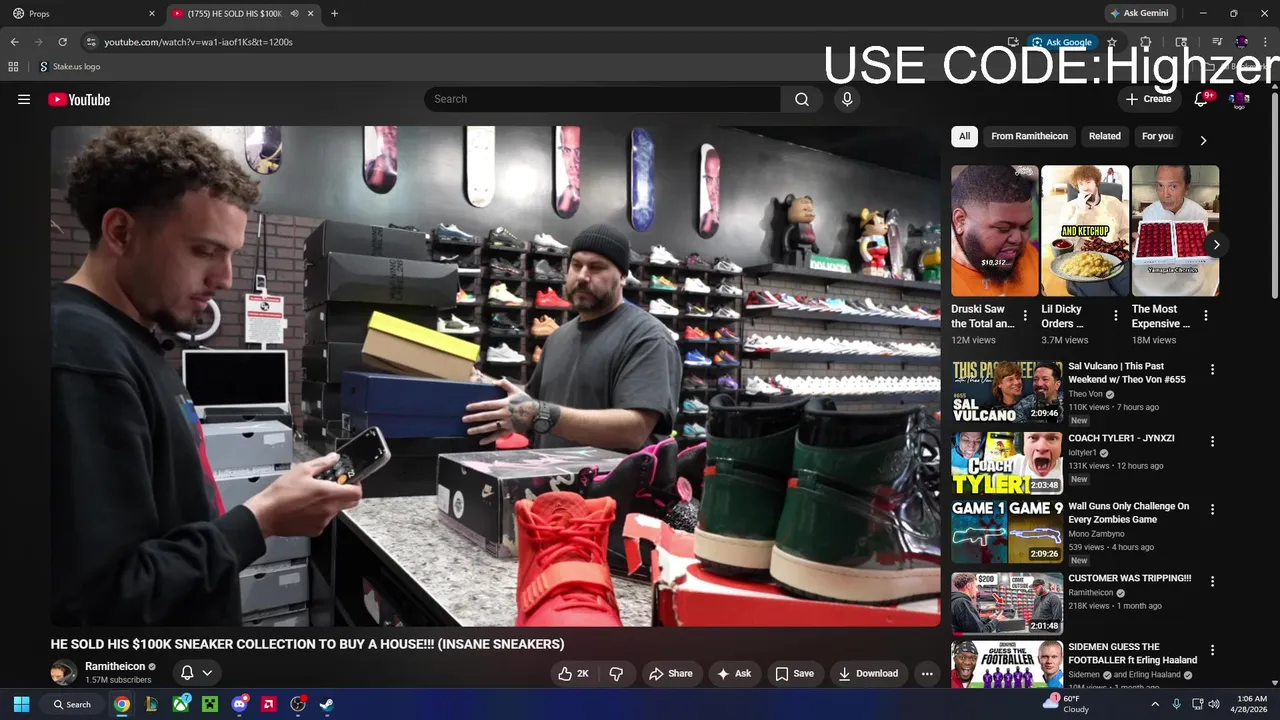Close the YouTube browser tab
Screen dimensions: 1280x720
(311, 13)
